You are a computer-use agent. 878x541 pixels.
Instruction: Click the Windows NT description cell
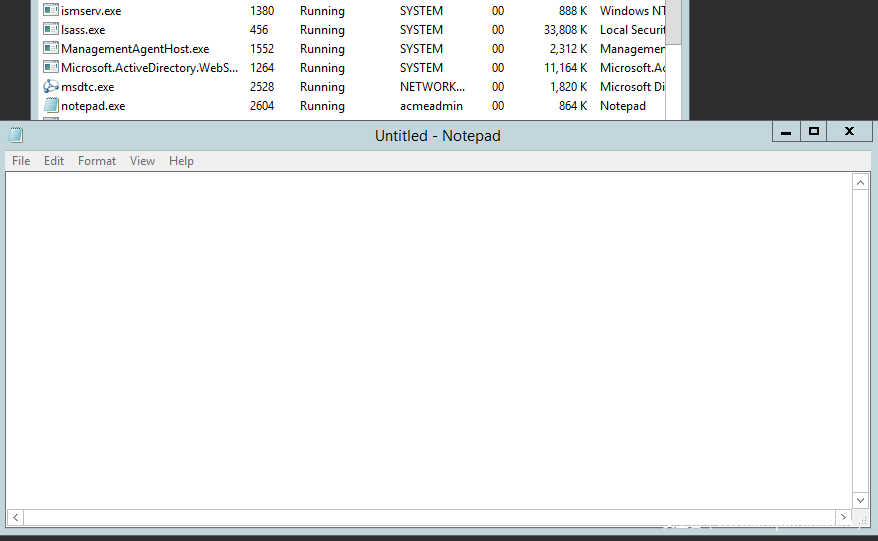pos(633,11)
